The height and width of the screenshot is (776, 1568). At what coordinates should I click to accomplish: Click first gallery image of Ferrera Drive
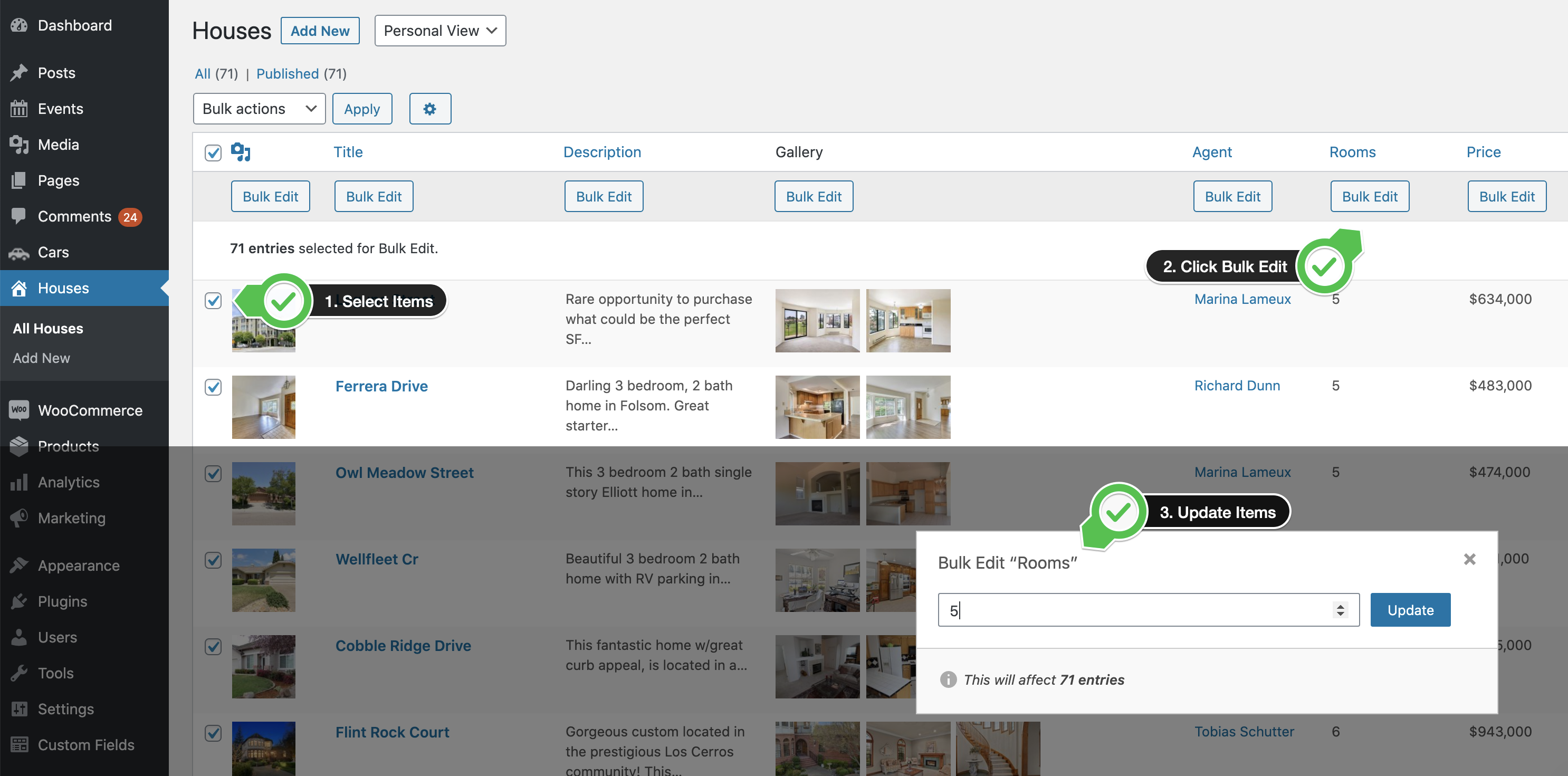tap(817, 407)
